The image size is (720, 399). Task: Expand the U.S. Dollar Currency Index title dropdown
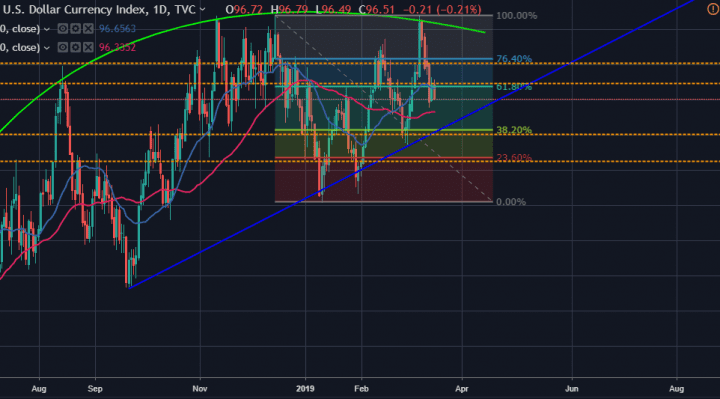(x=202, y=10)
